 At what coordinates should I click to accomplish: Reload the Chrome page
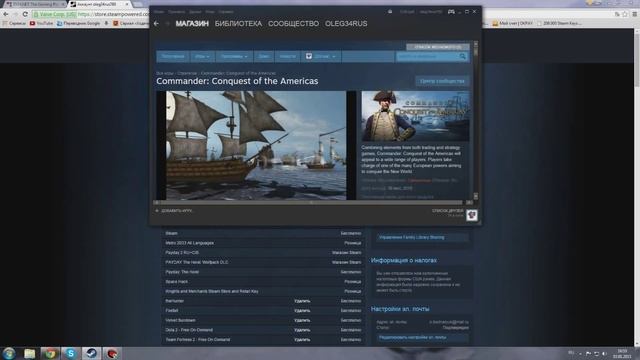tap(25, 14)
